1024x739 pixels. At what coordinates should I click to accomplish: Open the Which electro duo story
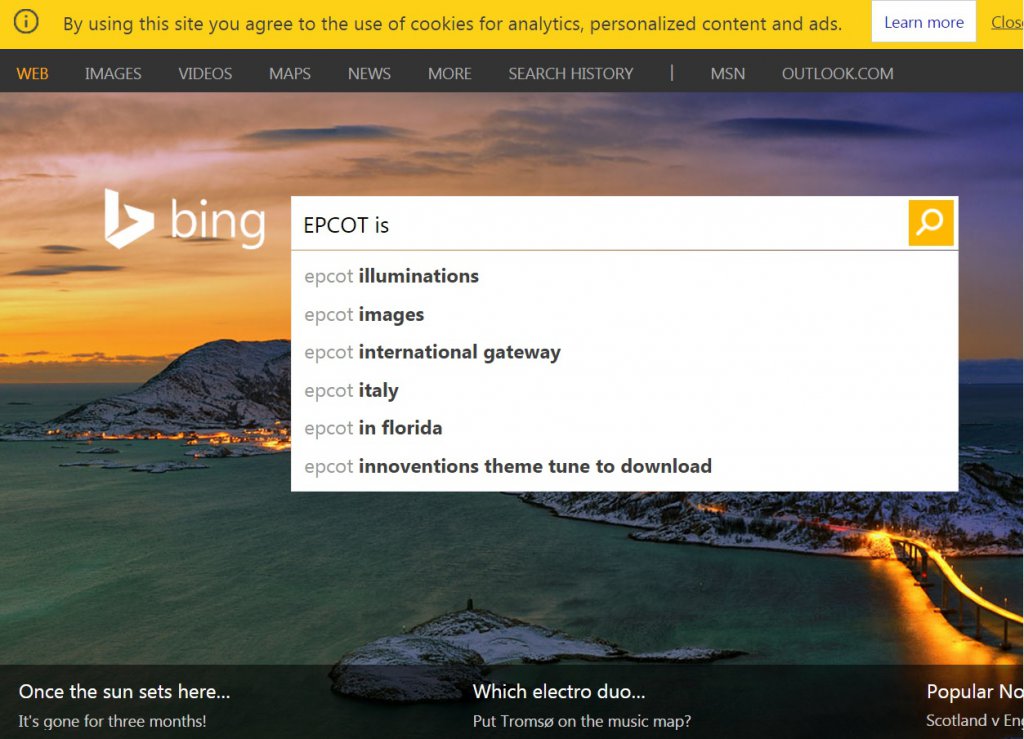click(x=559, y=692)
